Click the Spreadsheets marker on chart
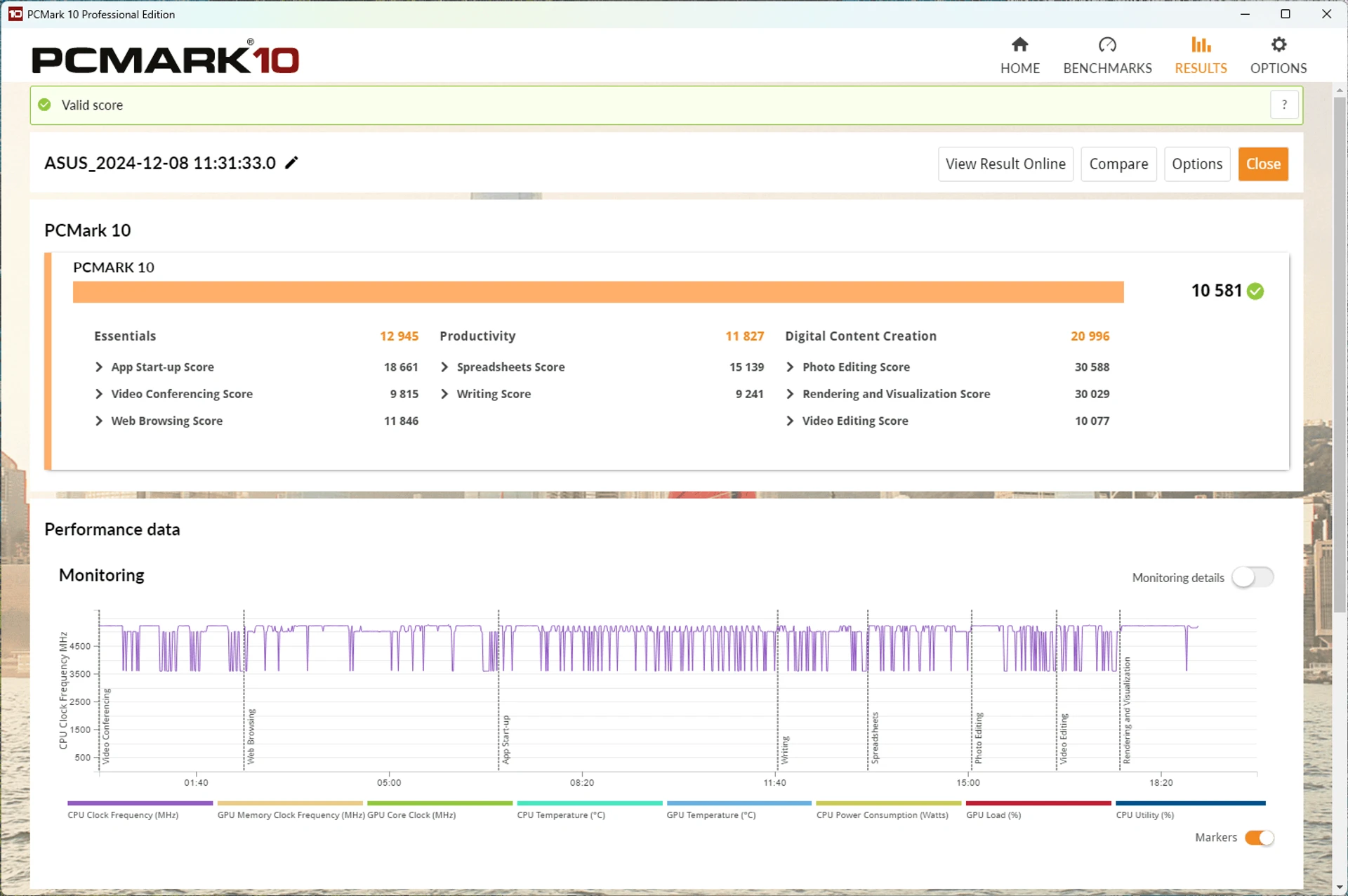Image resolution: width=1348 pixels, height=896 pixels. click(x=875, y=738)
